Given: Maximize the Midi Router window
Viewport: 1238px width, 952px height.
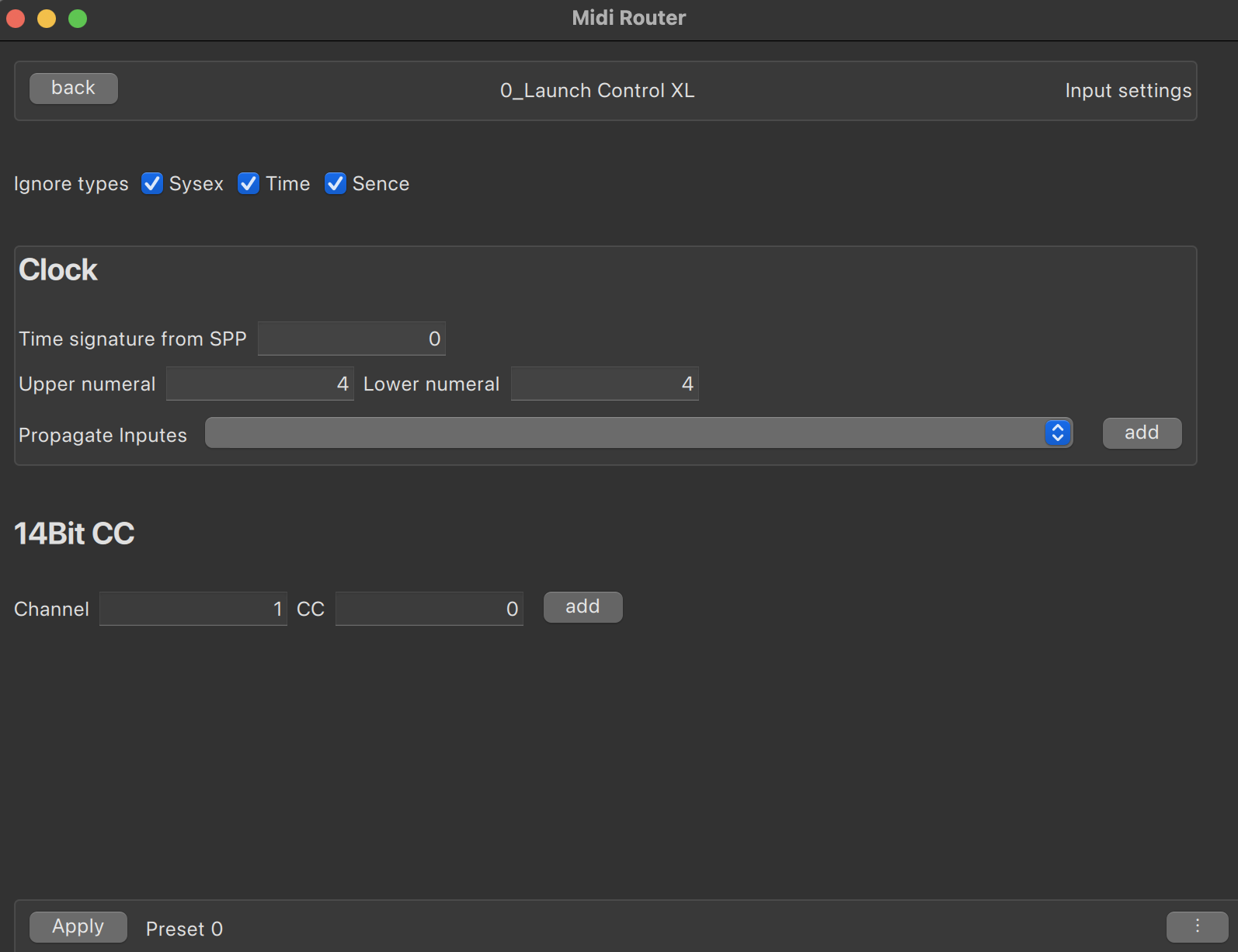Looking at the screenshot, I should (78, 18).
